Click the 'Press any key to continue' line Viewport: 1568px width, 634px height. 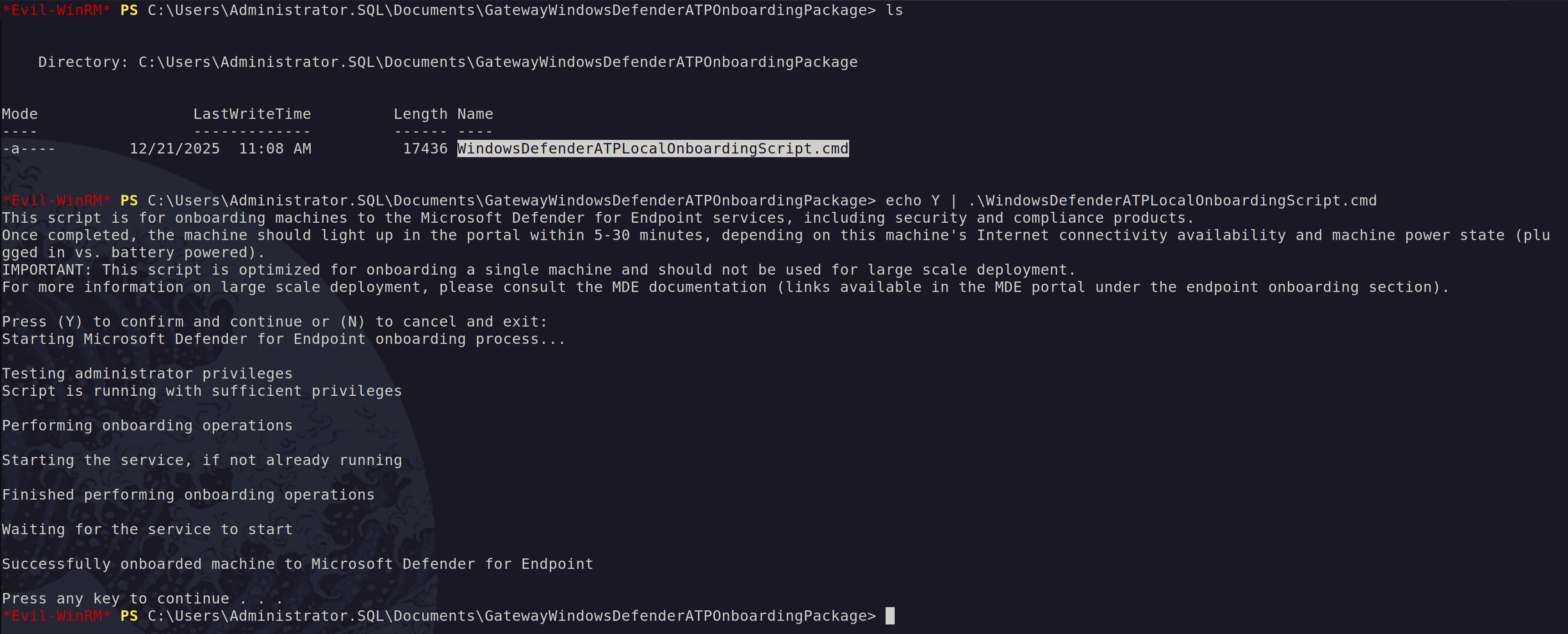tap(143, 599)
